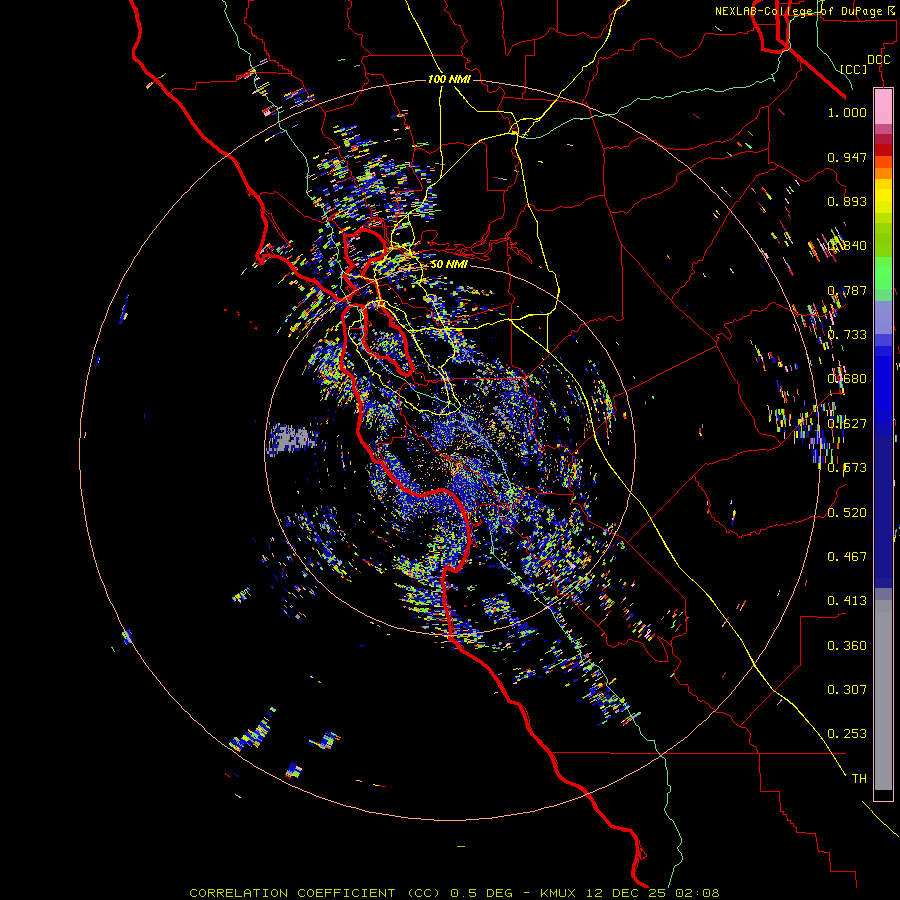Select the 0.947 legend value

847,157
